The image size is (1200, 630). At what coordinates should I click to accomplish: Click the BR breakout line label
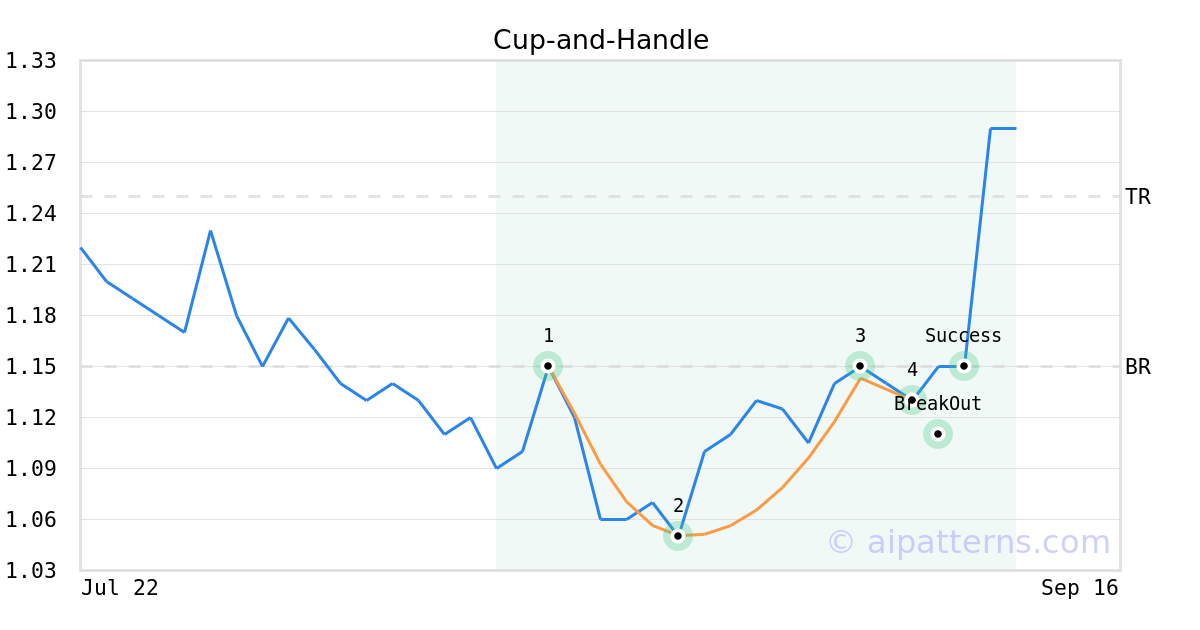(x=1138, y=367)
